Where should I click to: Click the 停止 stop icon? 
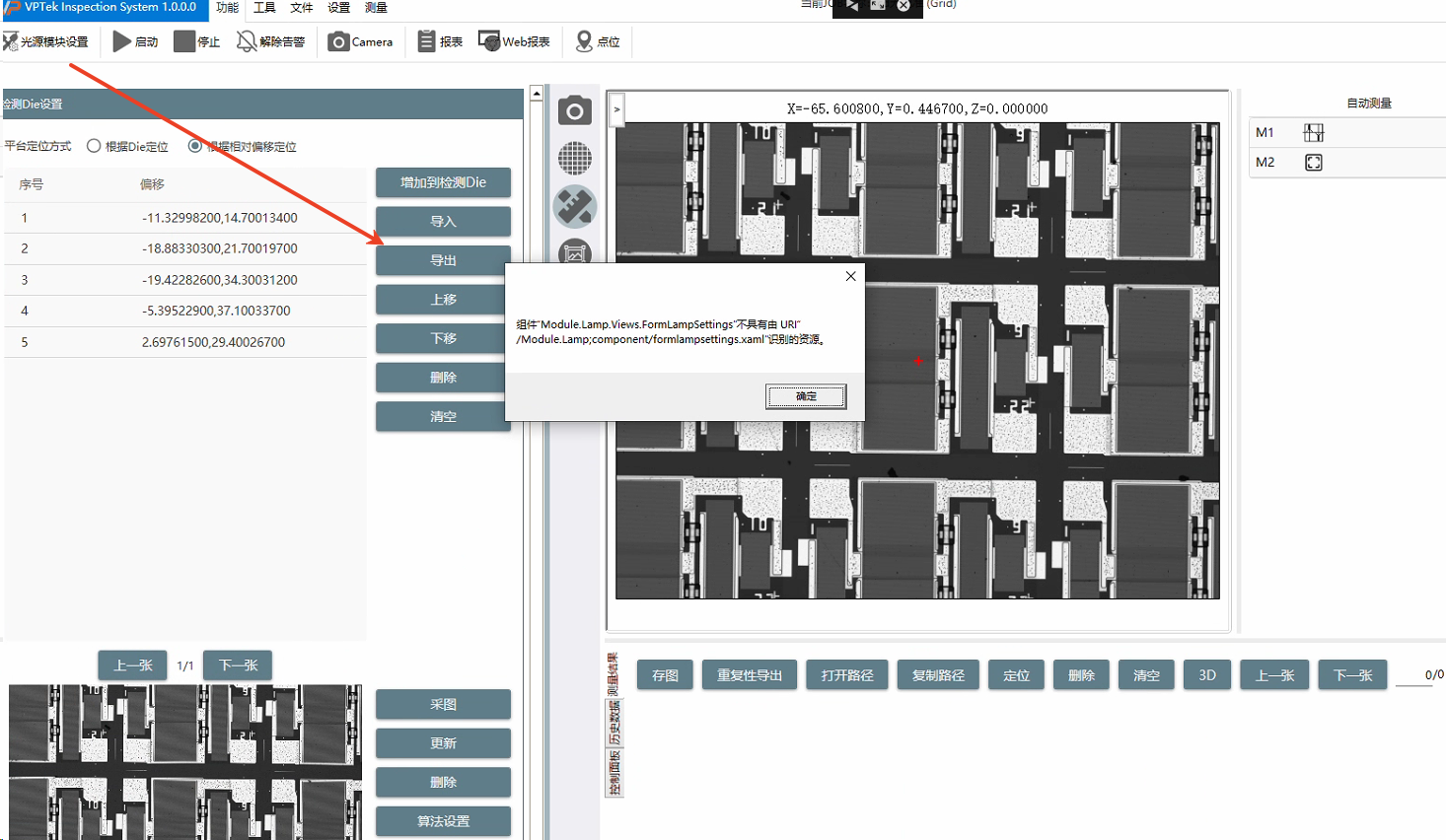click(x=184, y=41)
